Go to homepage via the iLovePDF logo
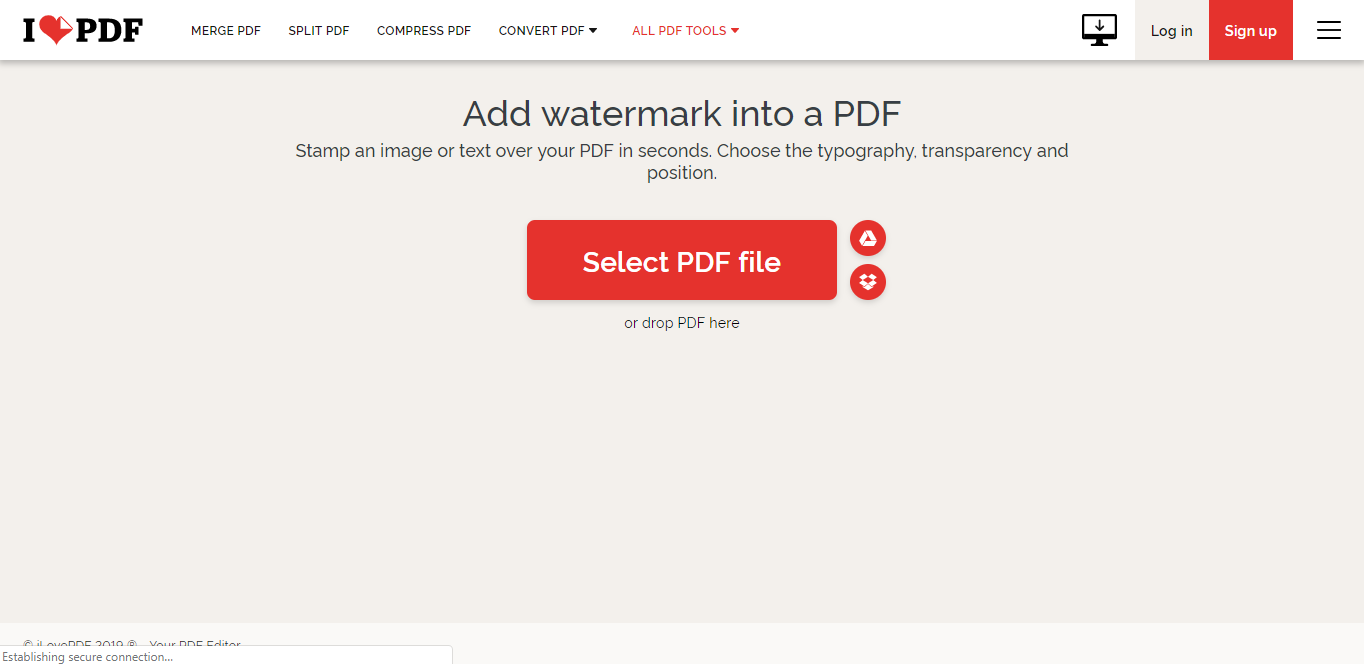The width and height of the screenshot is (1364, 664). click(82, 30)
